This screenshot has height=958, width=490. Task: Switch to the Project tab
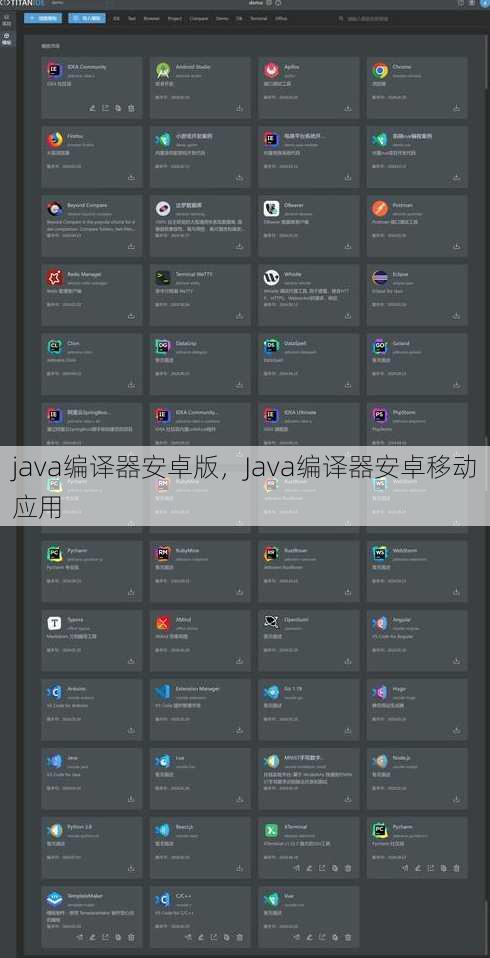coord(175,18)
